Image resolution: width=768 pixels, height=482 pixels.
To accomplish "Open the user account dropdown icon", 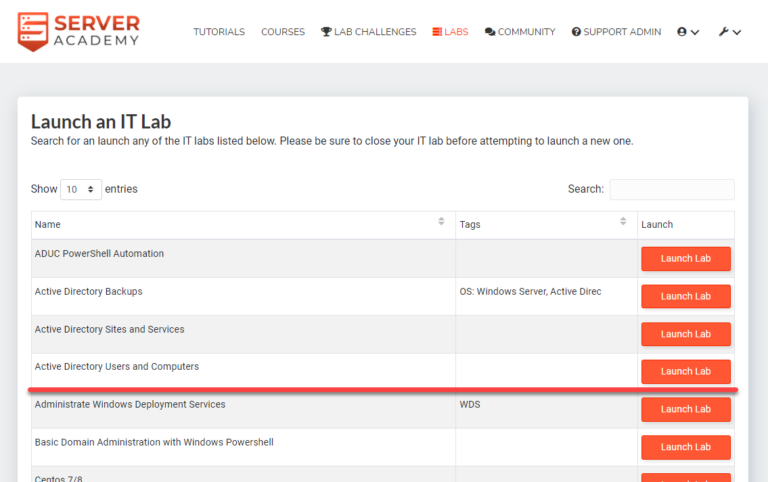I will 688,32.
